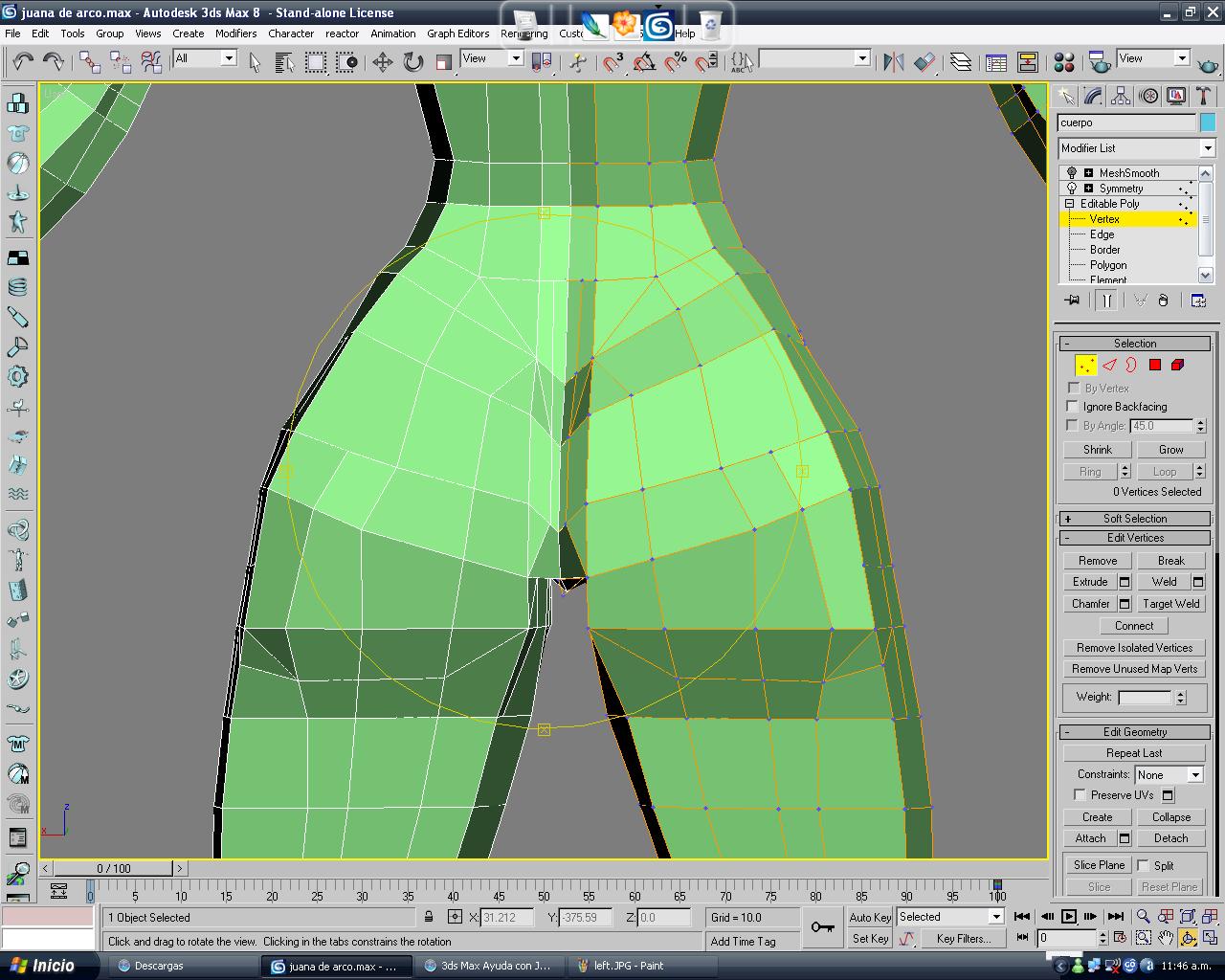Screen dimensions: 1225x980
Task: Activate the Select and Move tool
Action: (x=383, y=62)
